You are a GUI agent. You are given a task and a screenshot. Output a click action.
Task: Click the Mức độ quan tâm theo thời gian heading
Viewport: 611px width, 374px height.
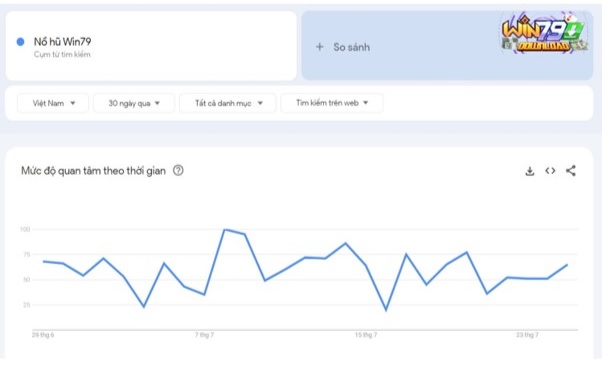pyautogui.click(x=94, y=171)
